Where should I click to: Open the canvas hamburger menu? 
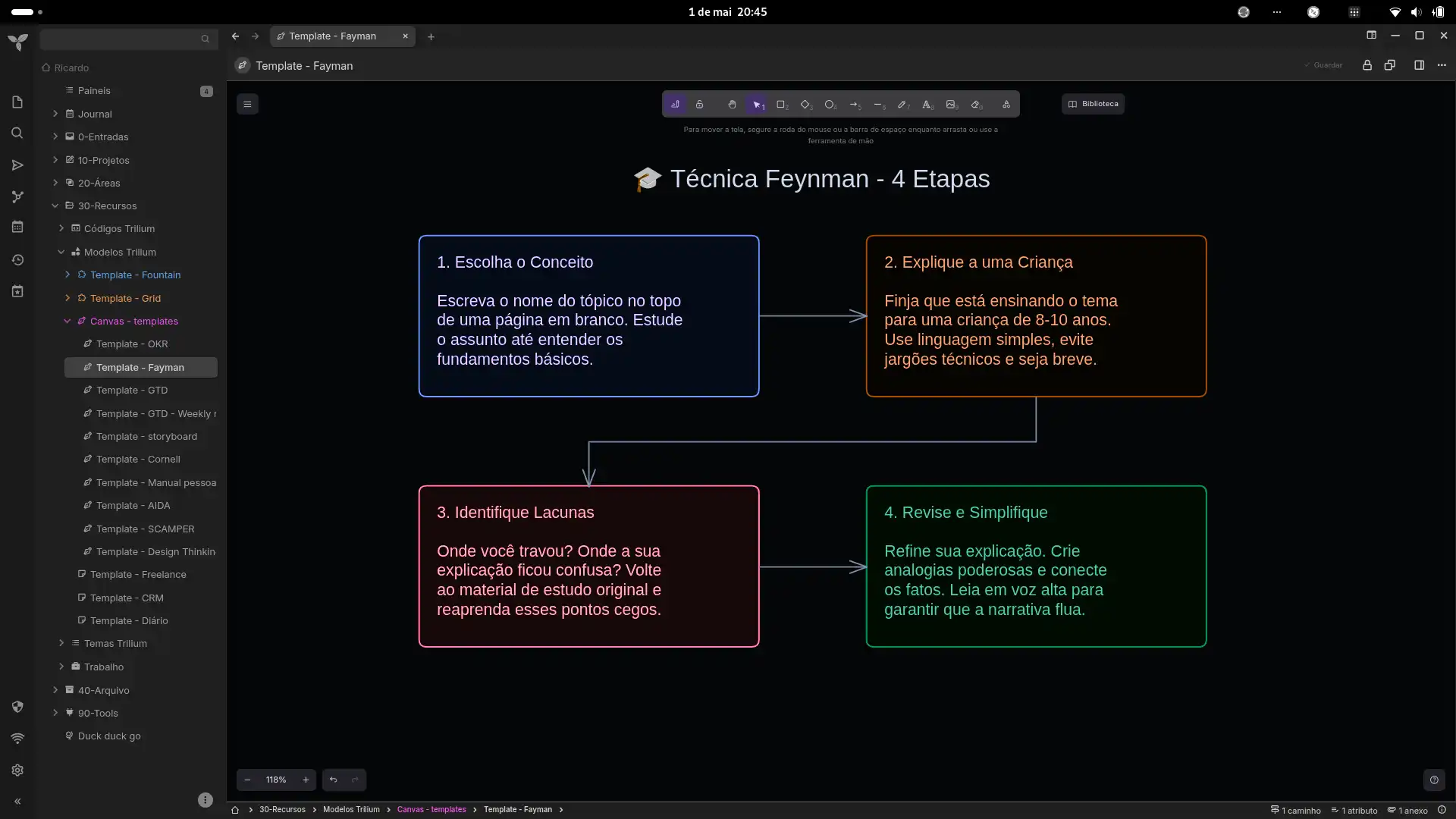(x=247, y=104)
